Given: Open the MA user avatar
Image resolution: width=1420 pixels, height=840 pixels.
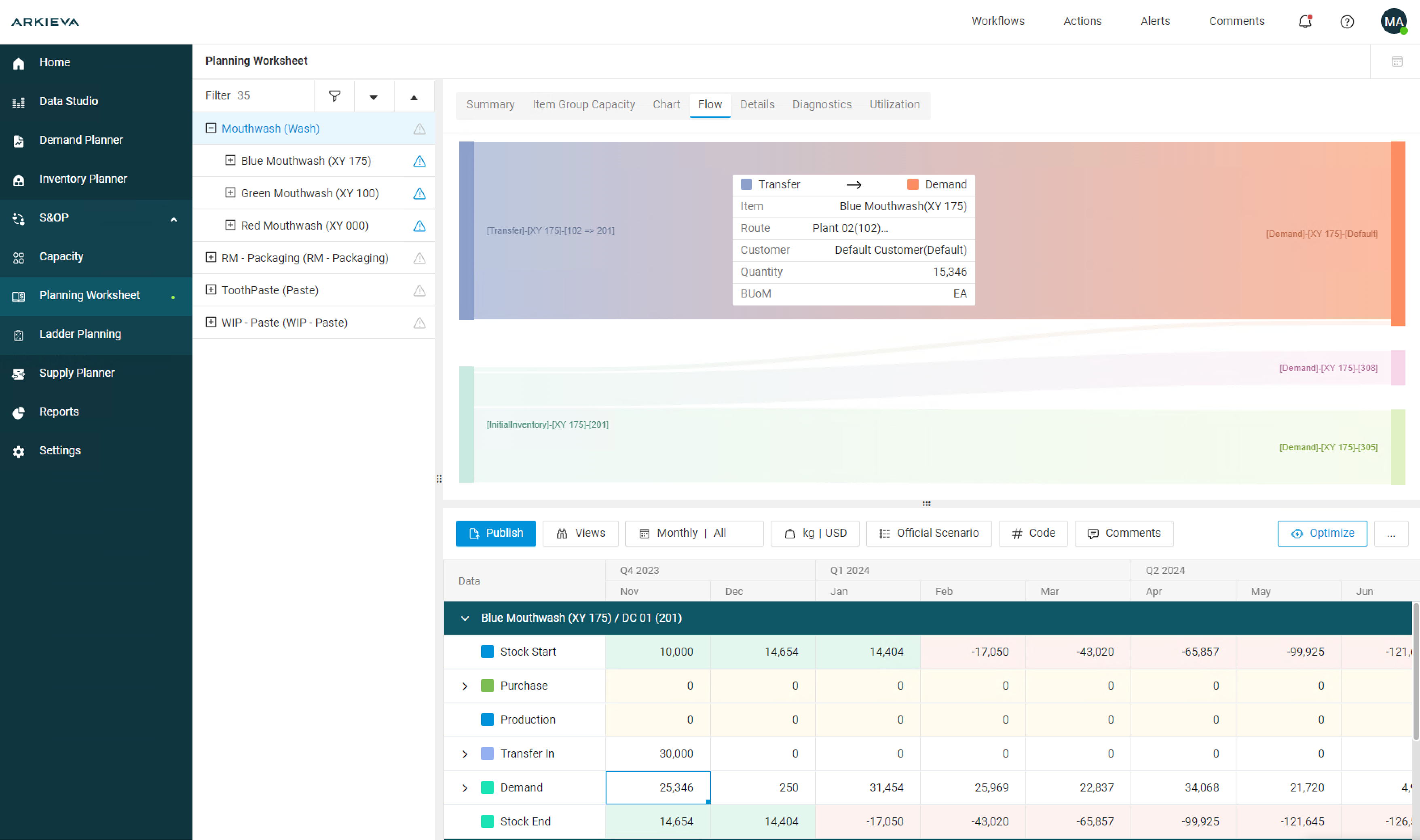Looking at the screenshot, I should (1393, 21).
